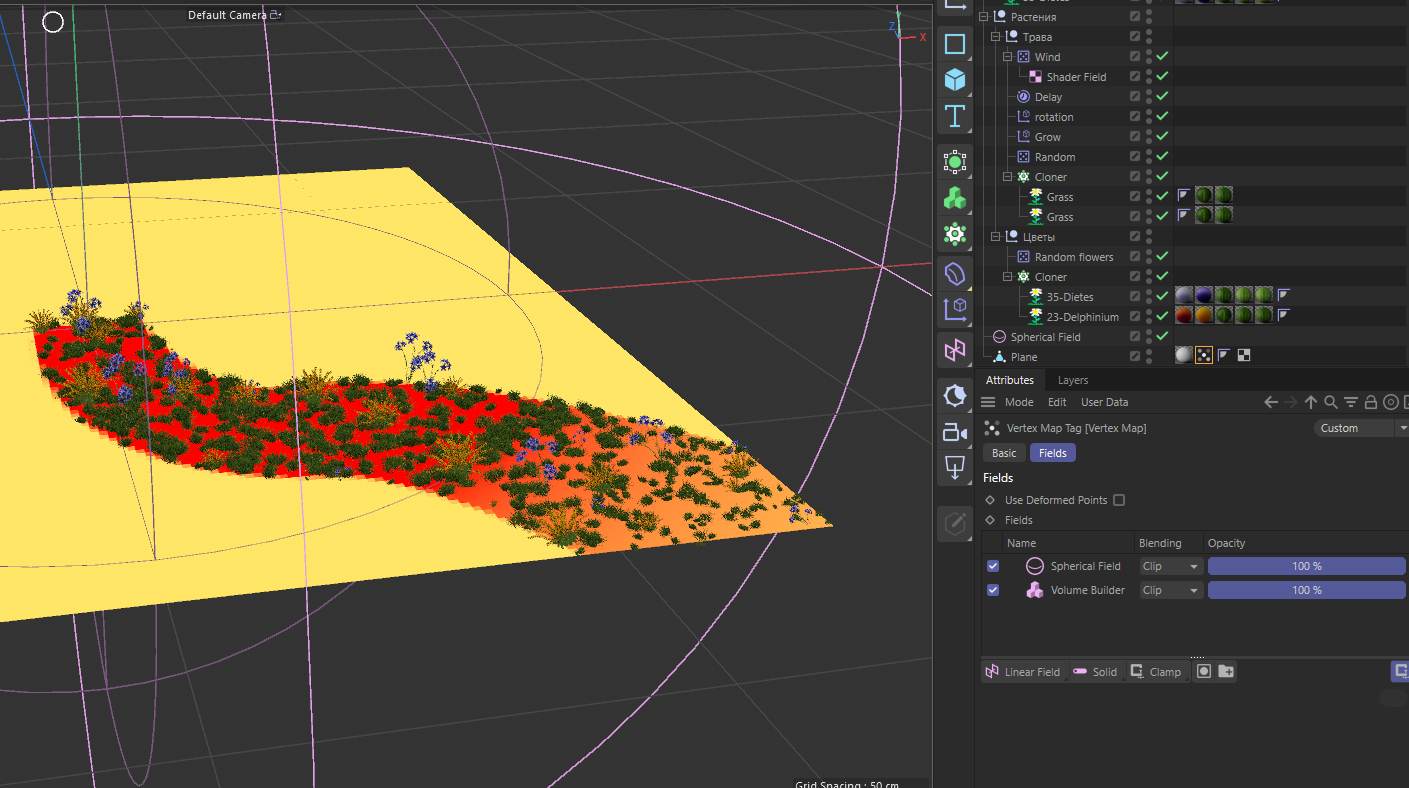
Task: Select the Cube primitive tool
Action: pyautogui.click(x=955, y=79)
